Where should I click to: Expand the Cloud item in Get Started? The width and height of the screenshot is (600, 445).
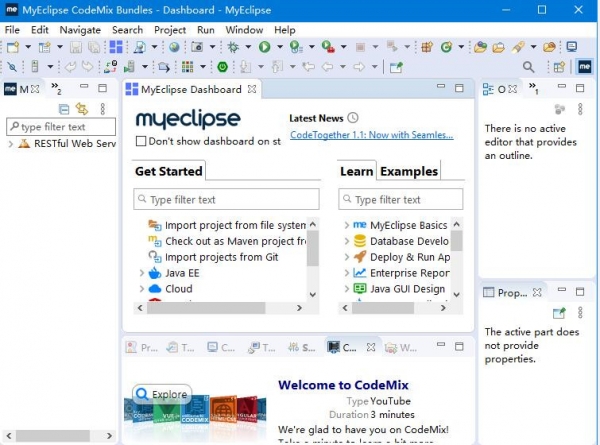click(142, 289)
